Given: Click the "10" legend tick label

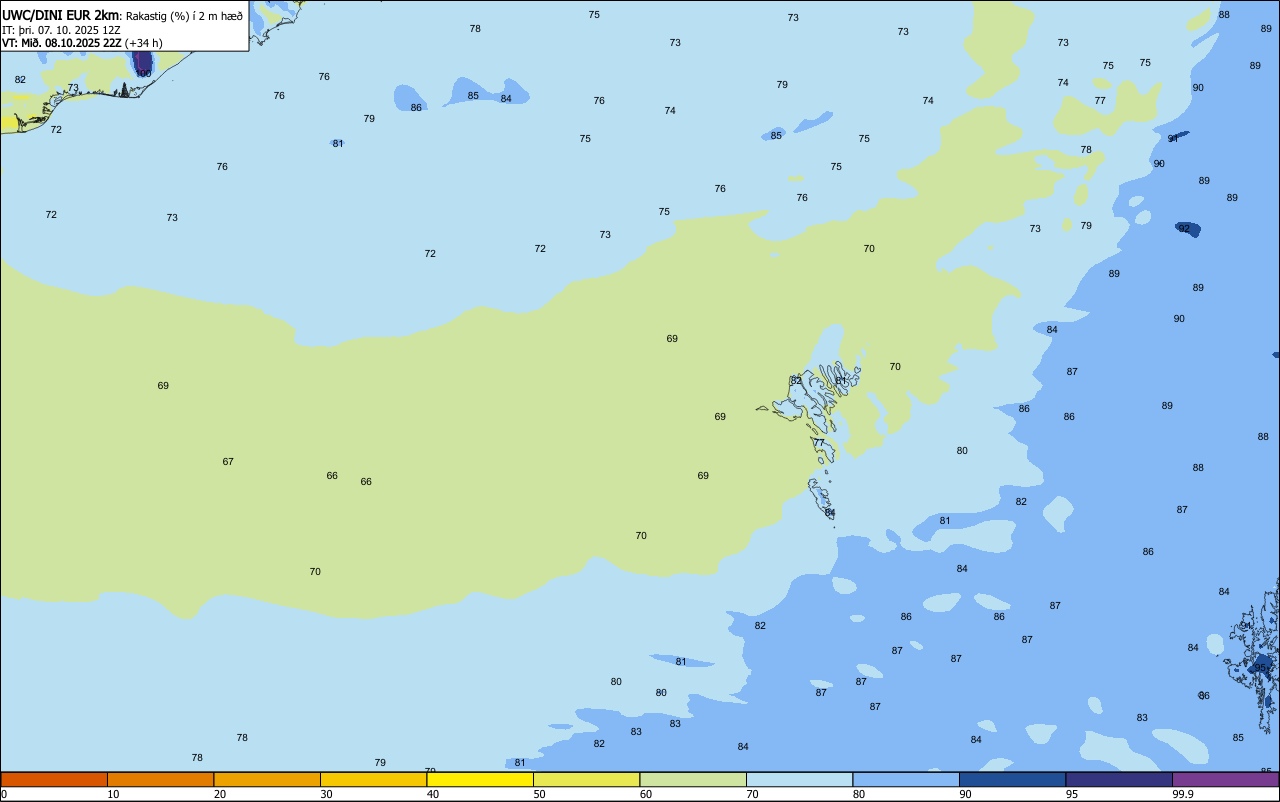Looking at the screenshot, I should (x=113, y=794).
